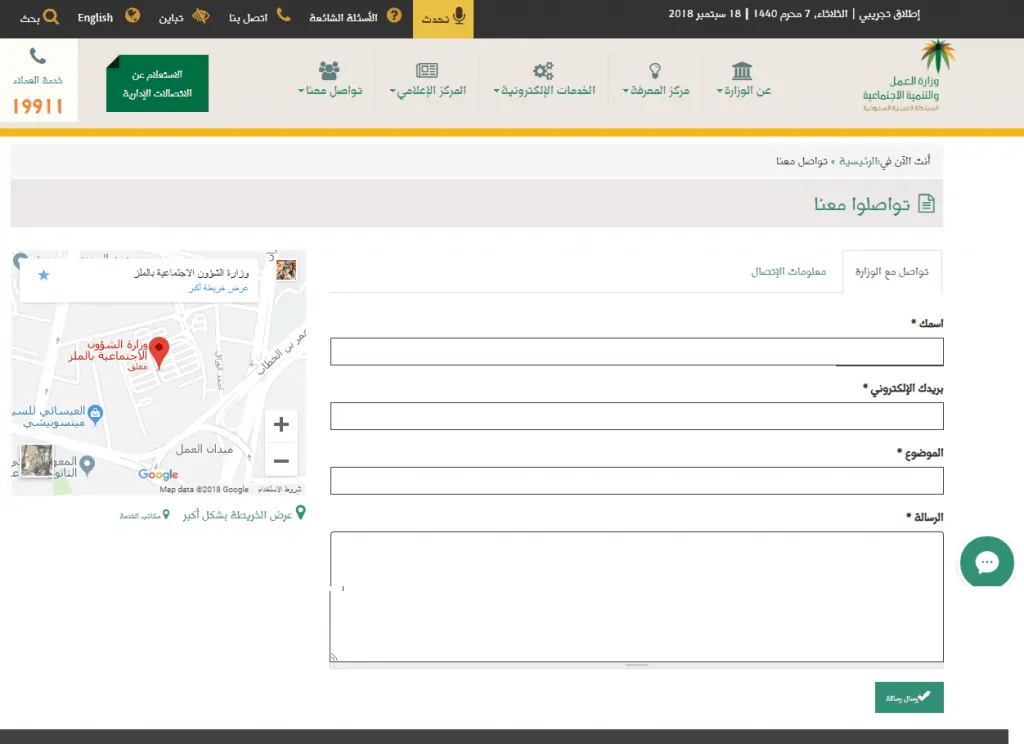Open شروط الاستخدام map terms link
Image resolution: width=1024 pixels, height=744 pixels.
(x=280, y=489)
